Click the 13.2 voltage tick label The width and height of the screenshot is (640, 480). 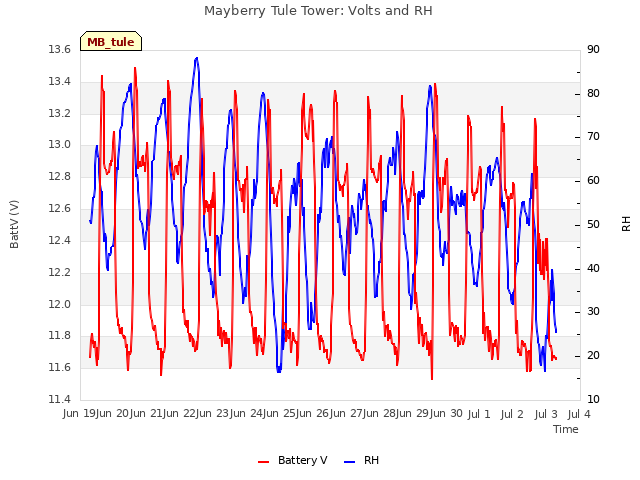(x=59, y=113)
